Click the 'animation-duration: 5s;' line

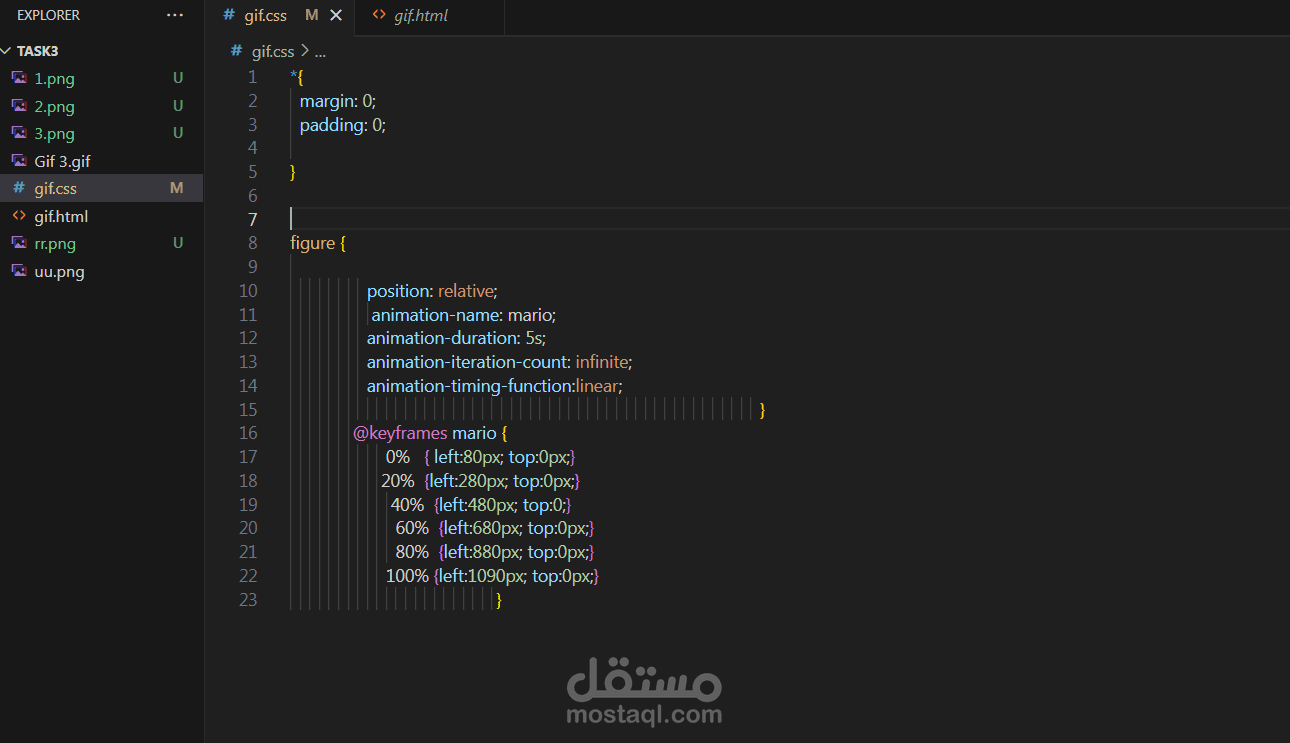pos(456,338)
